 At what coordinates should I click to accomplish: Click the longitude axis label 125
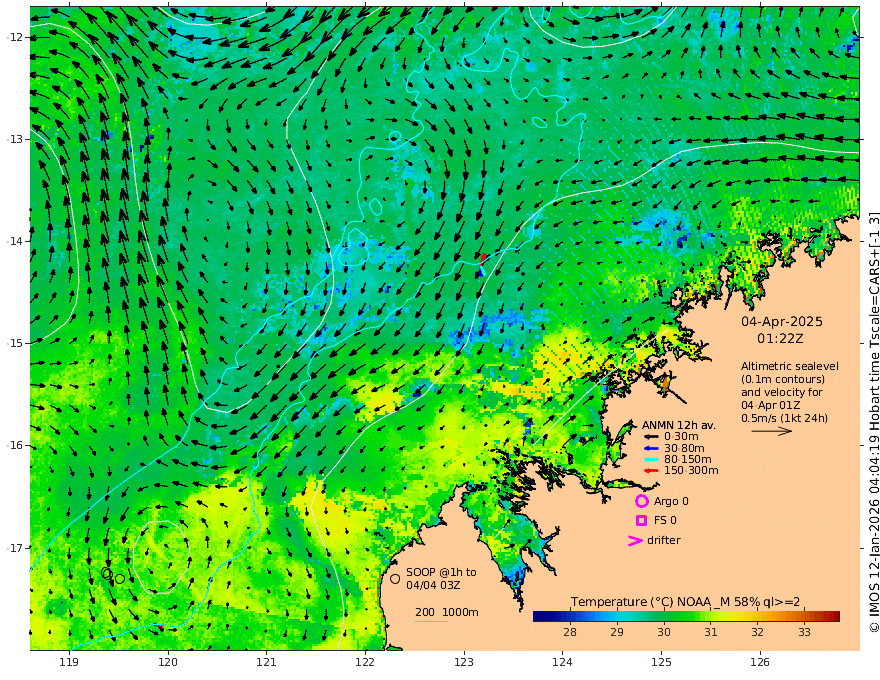tap(662, 663)
